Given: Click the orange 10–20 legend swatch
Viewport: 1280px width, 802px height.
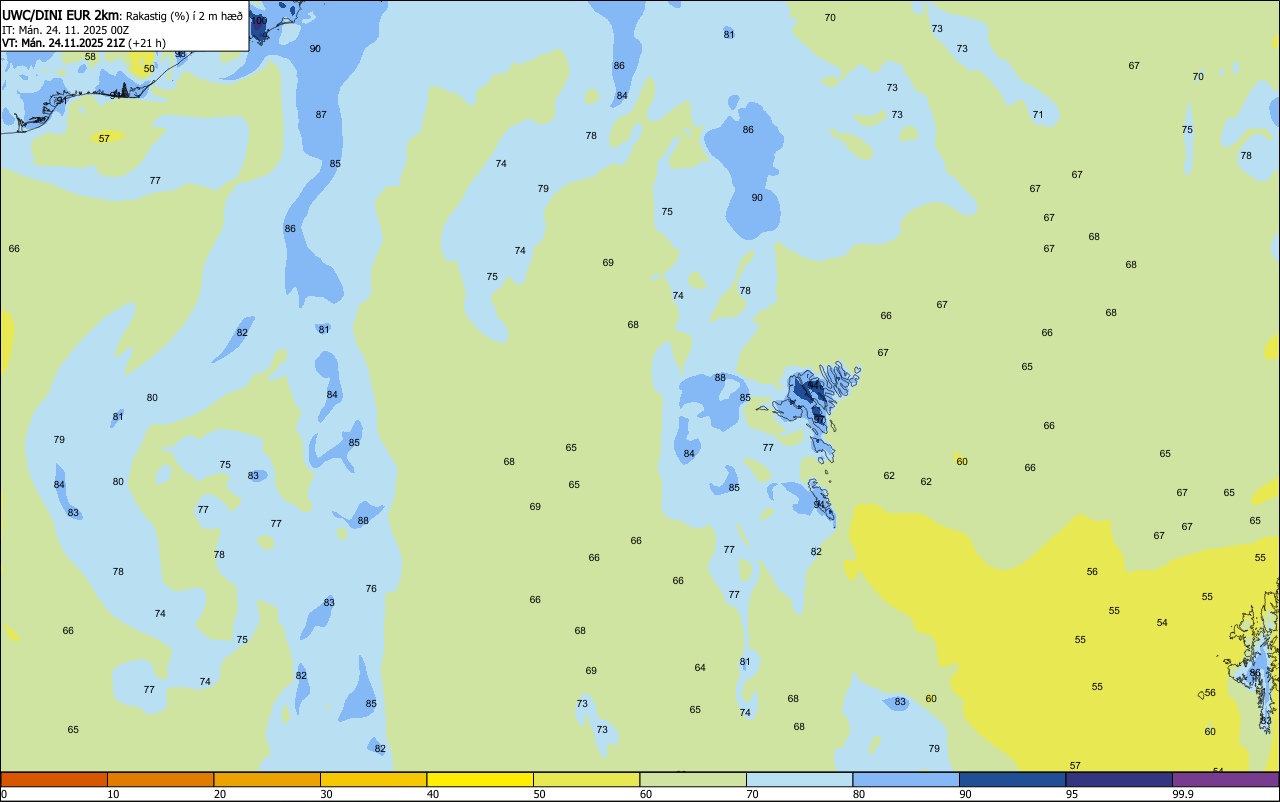Looking at the screenshot, I should [x=160, y=779].
